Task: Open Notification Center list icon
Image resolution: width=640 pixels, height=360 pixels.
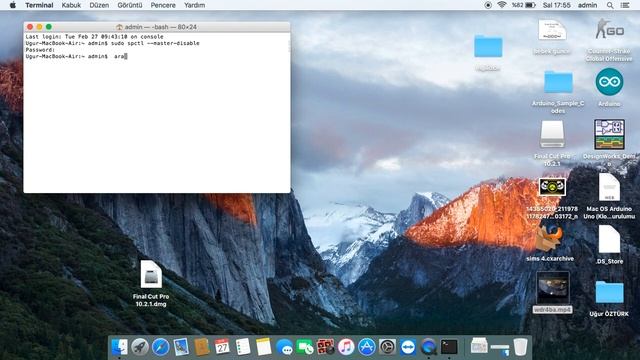Action: tap(625, 5)
